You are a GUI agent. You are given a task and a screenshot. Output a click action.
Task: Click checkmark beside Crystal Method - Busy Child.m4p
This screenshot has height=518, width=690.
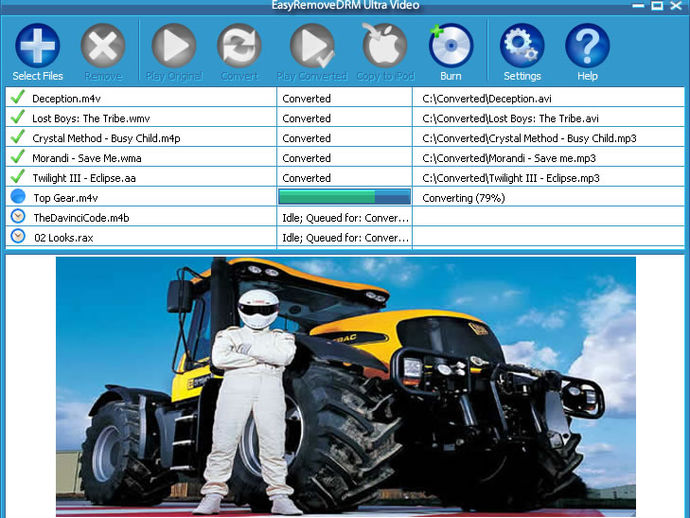pos(18,136)
